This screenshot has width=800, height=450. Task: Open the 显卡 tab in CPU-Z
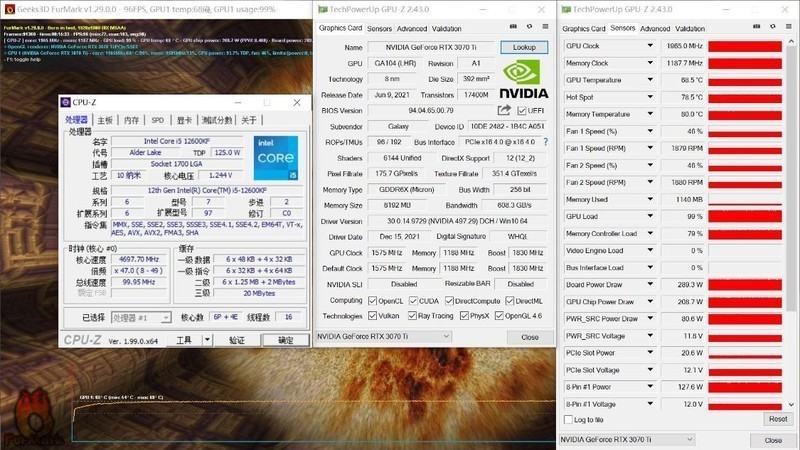184,120
